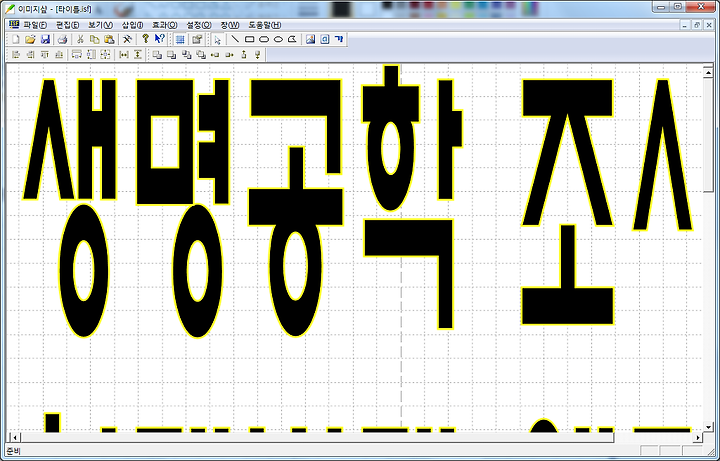Open the 설정(O) menu

click(x=199, y=25)
